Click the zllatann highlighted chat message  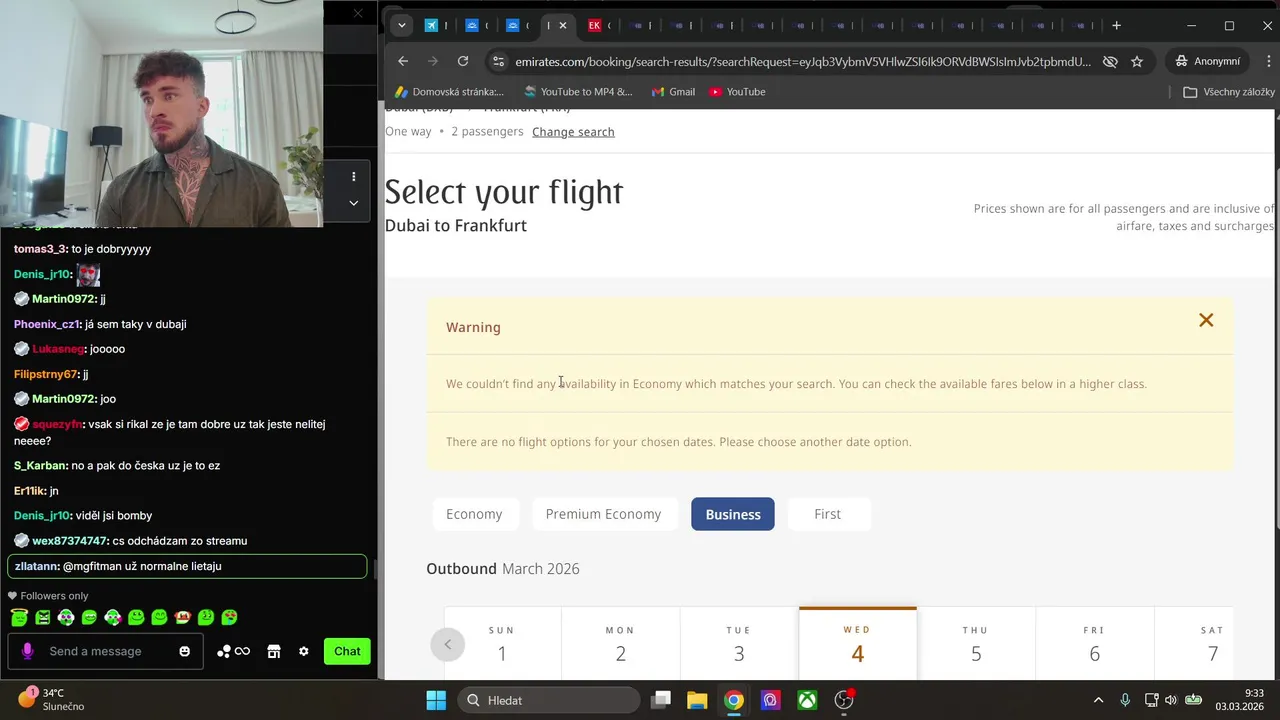187,566
